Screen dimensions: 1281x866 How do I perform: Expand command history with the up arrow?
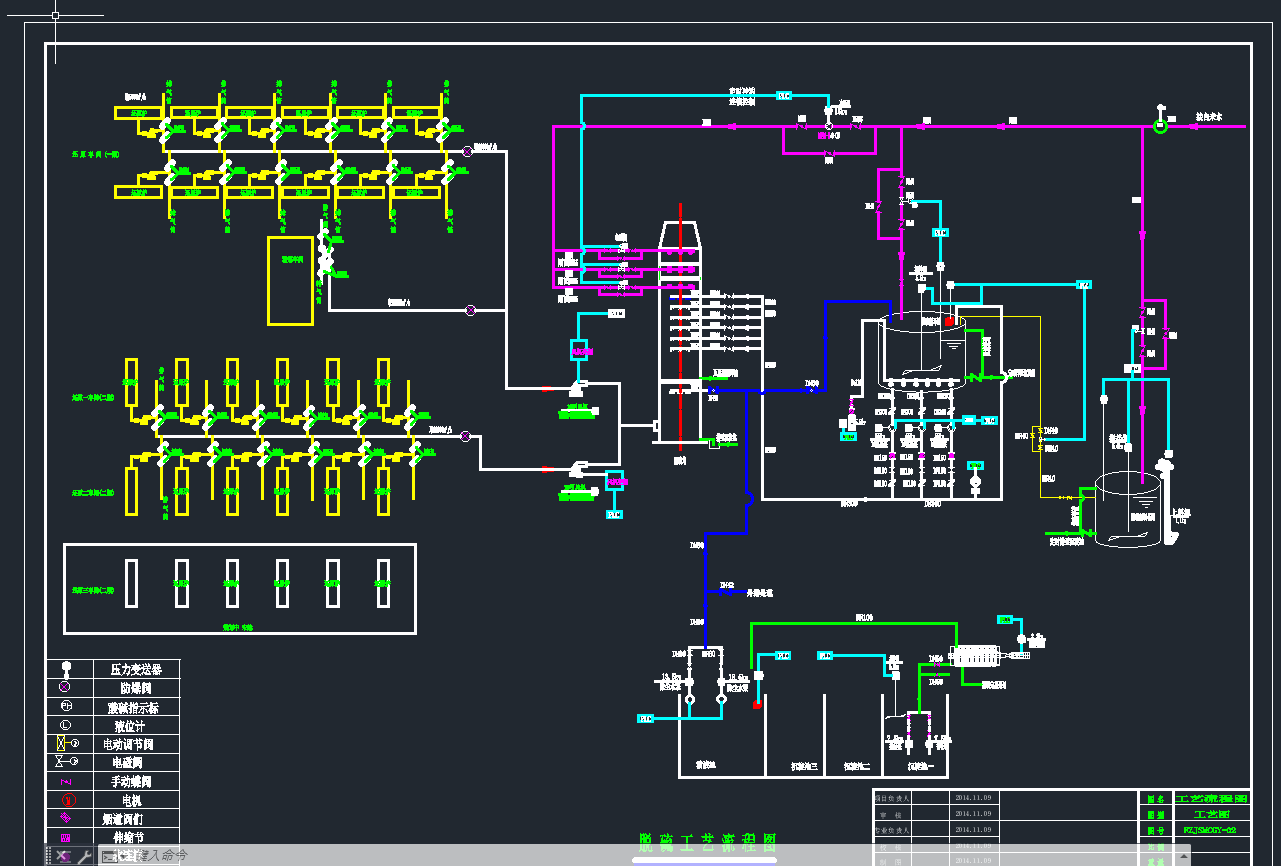click(x=1184, y=856)
